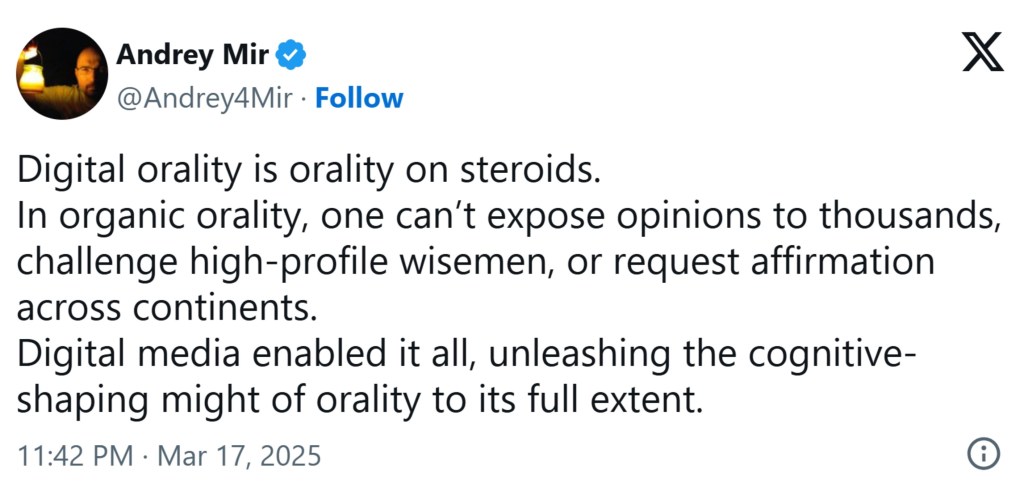
Task: Click the word "steroids" in the post
Action: click(x=527, y=170)
